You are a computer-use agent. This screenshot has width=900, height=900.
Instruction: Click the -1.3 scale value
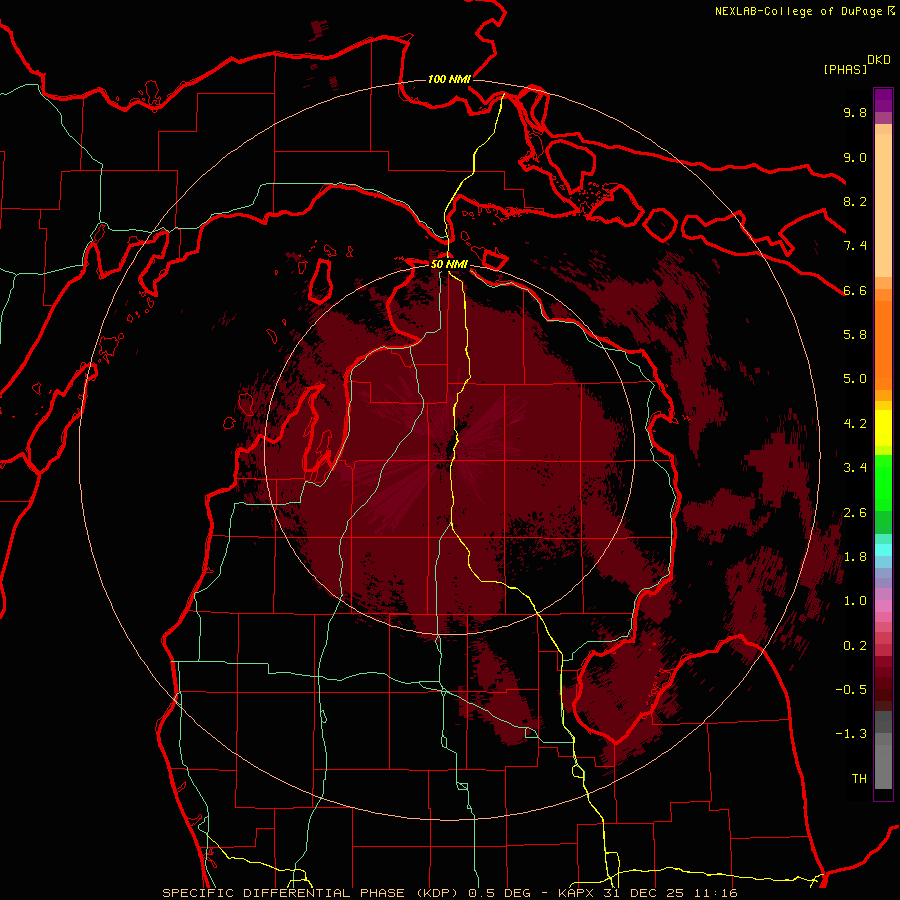(851, 734)
